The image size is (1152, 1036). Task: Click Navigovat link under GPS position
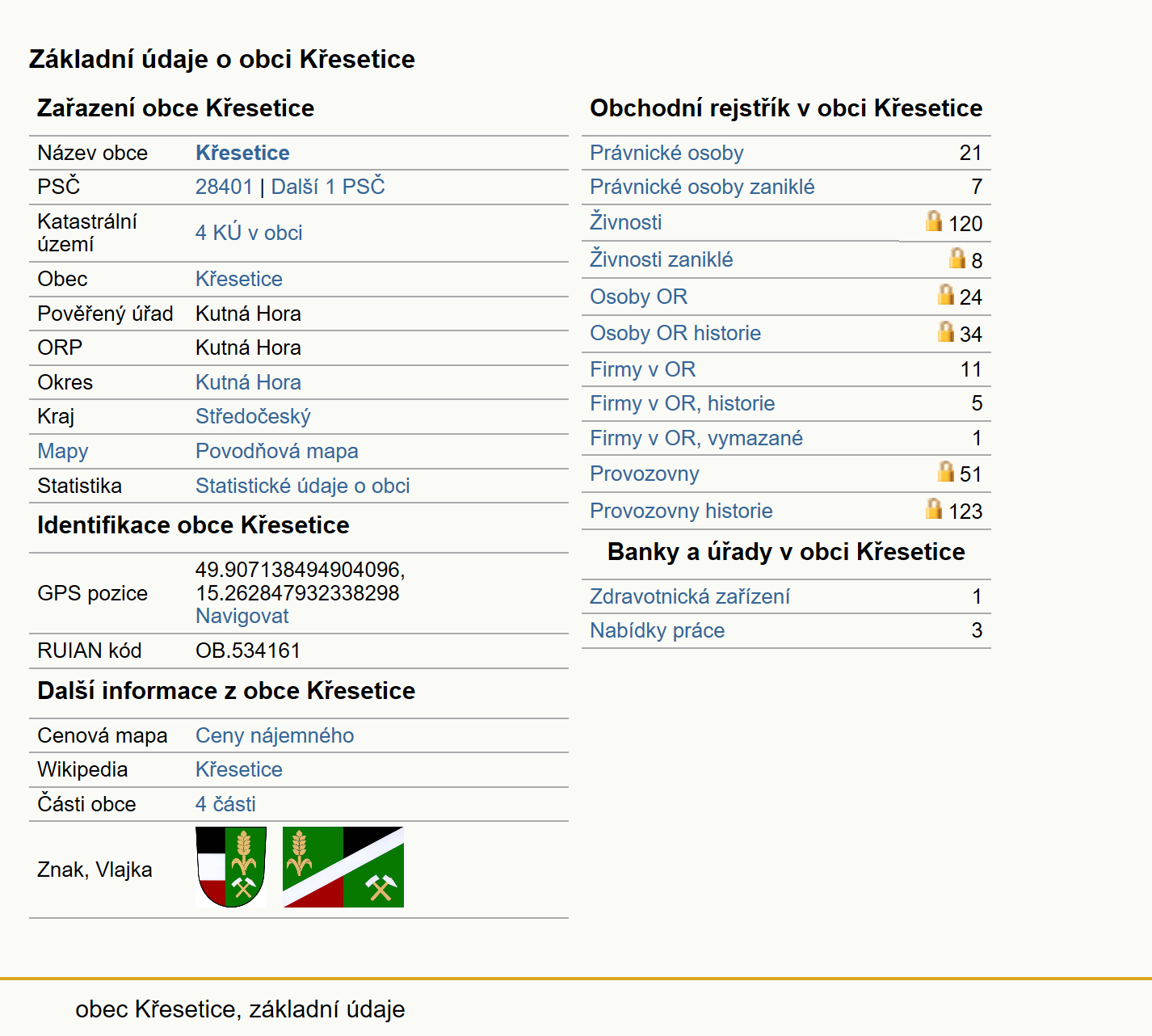[242, 616]
